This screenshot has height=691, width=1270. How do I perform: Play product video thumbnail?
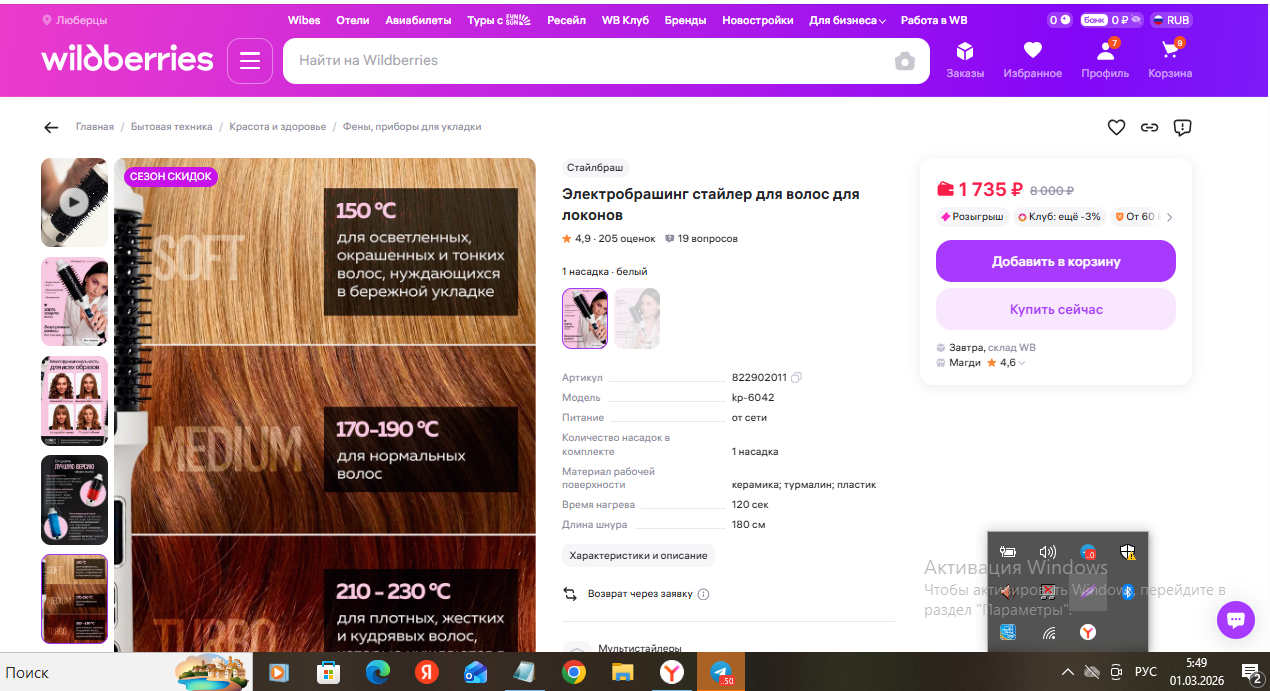click(x=74, y=202)
